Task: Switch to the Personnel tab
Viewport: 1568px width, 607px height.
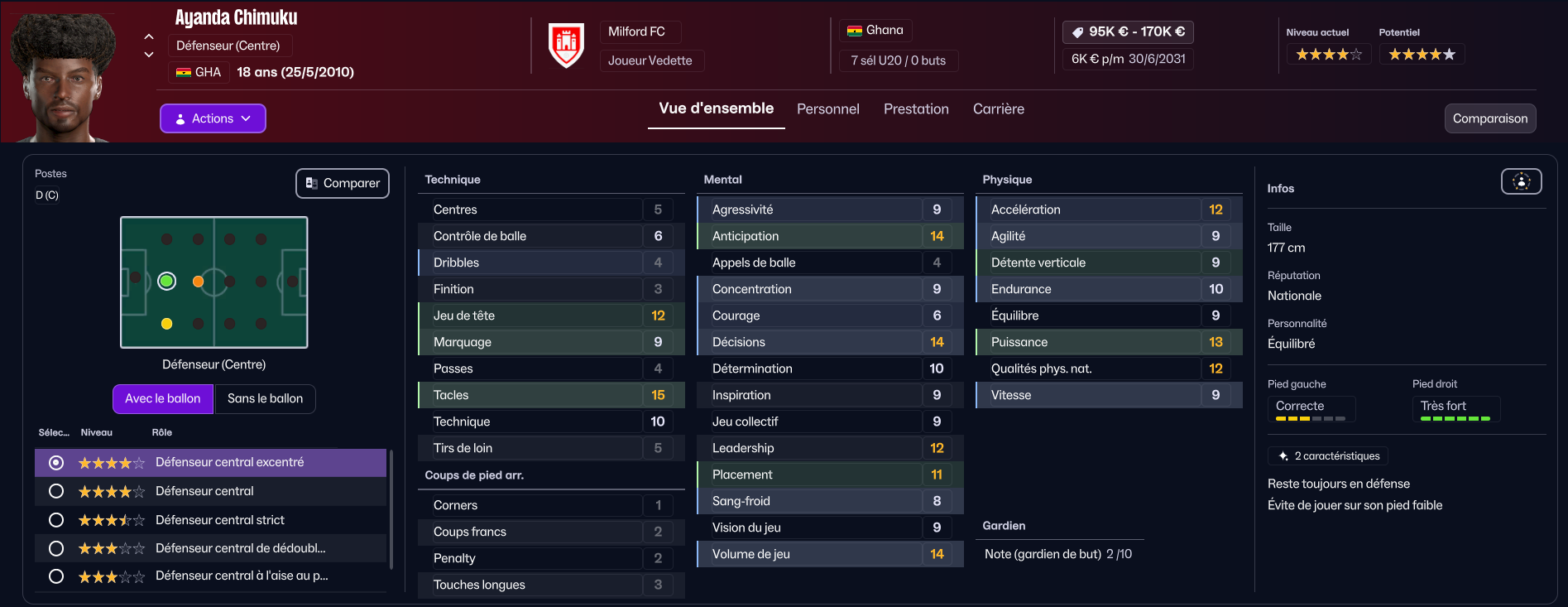Action: 827,109
